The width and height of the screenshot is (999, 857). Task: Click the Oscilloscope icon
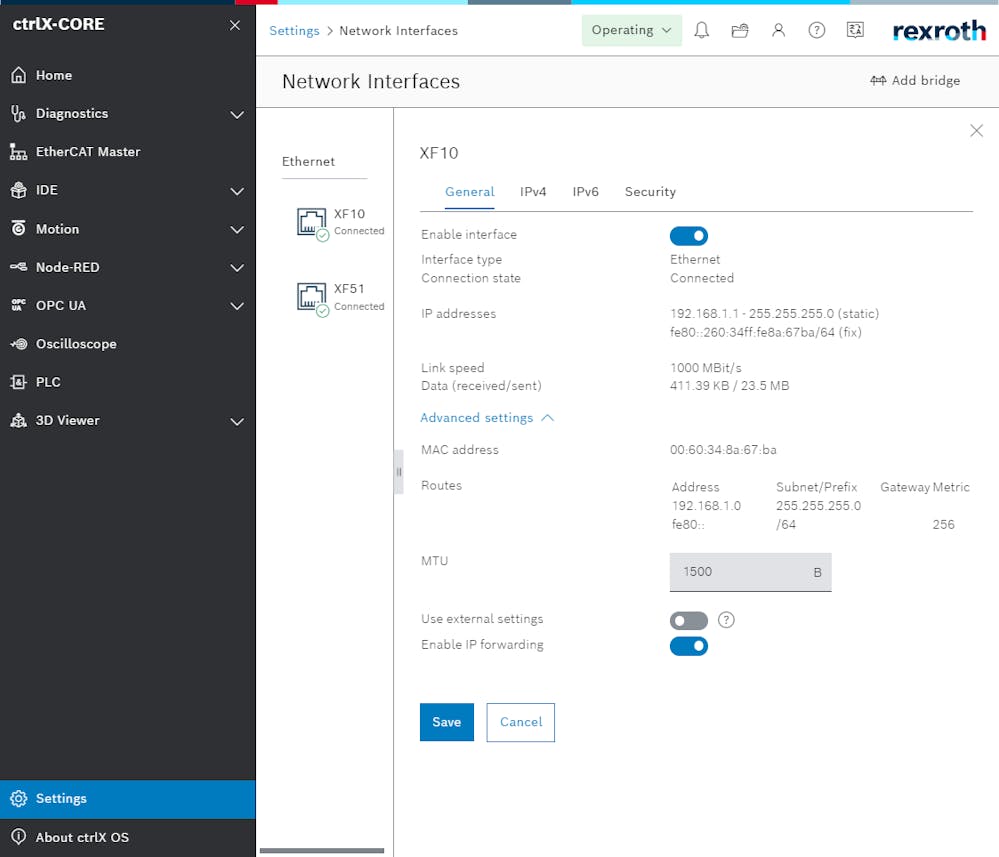tap(18, 343)
